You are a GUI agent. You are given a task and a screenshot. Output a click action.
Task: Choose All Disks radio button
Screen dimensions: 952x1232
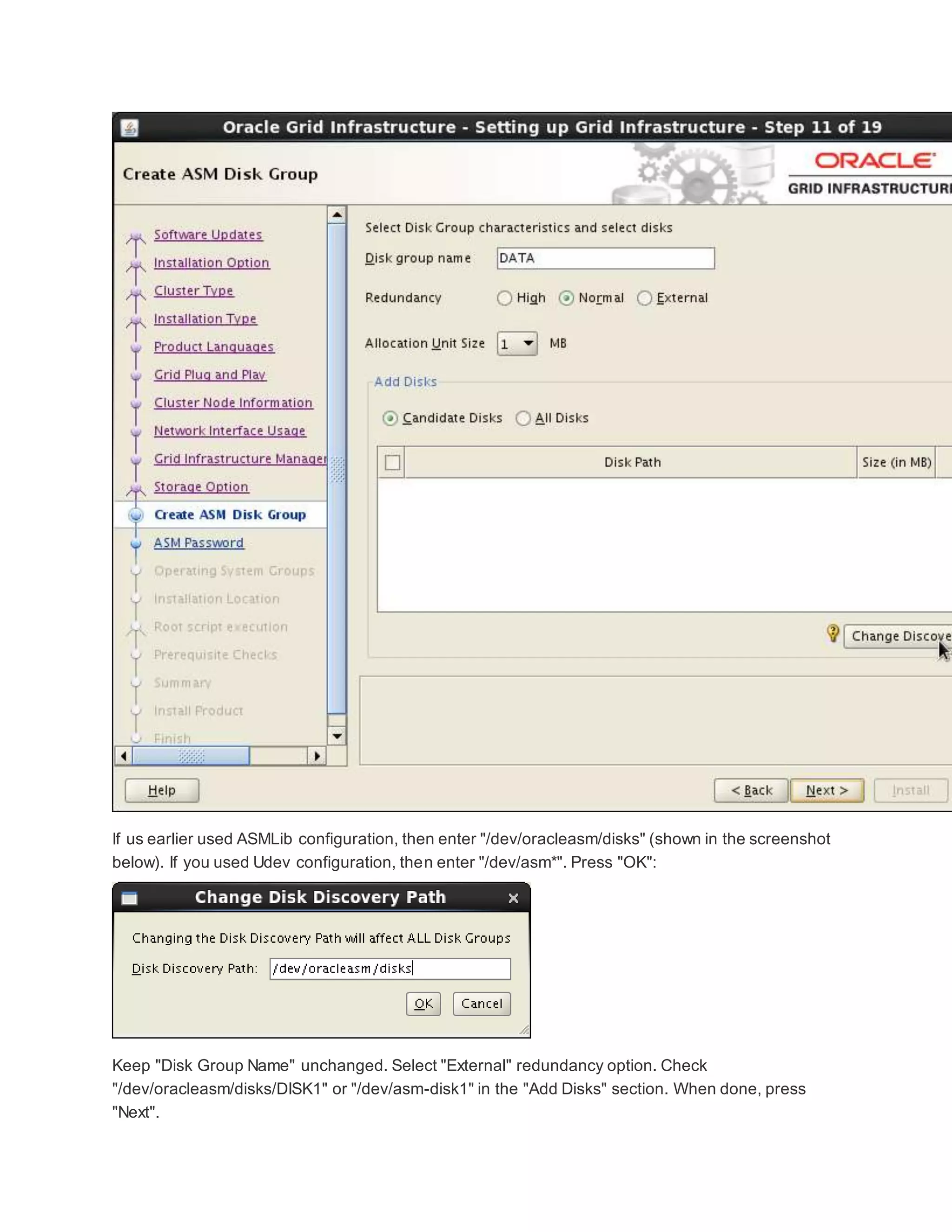point(523,418)
